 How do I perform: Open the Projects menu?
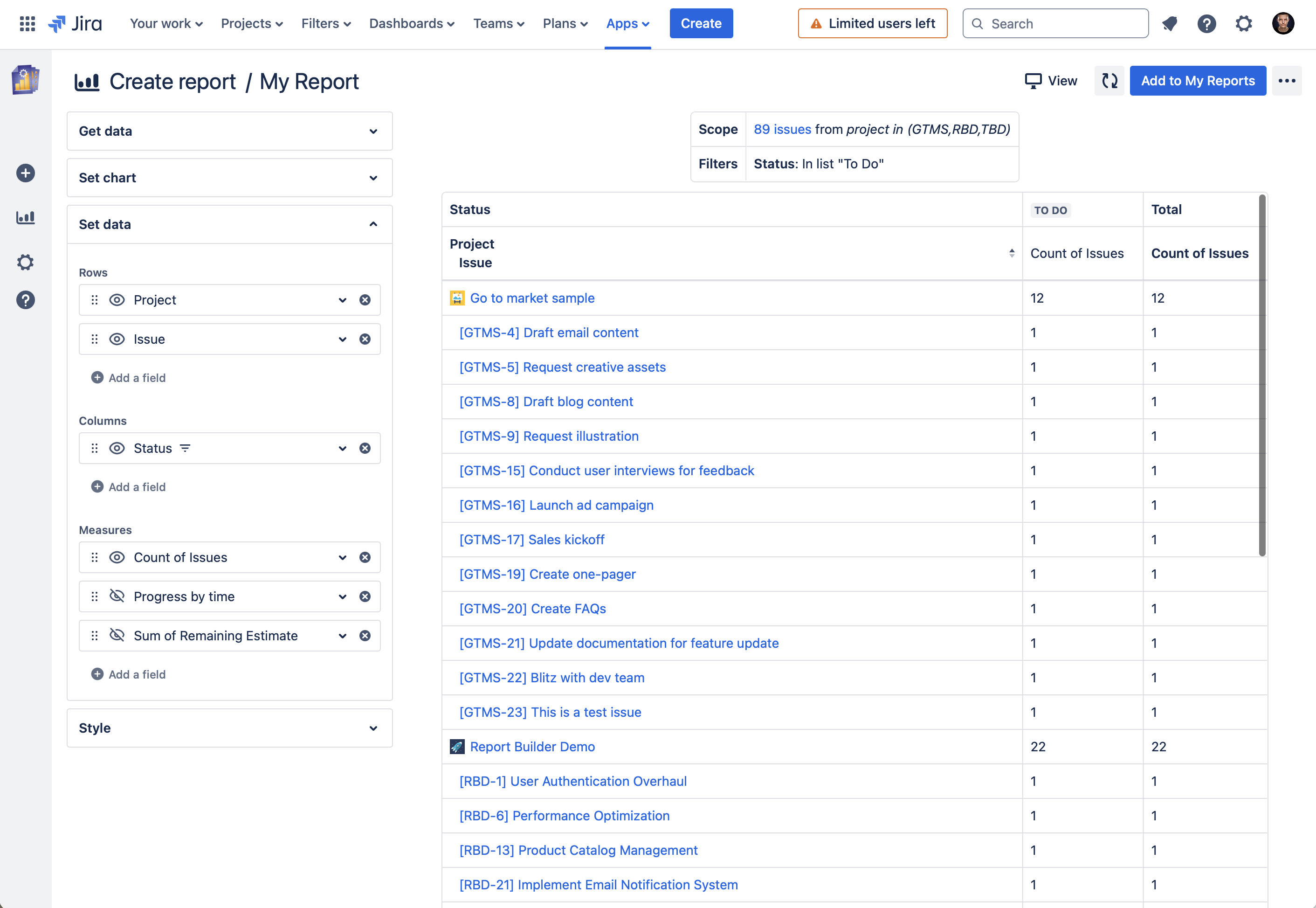pyautogui.click(x=252, y=23)
